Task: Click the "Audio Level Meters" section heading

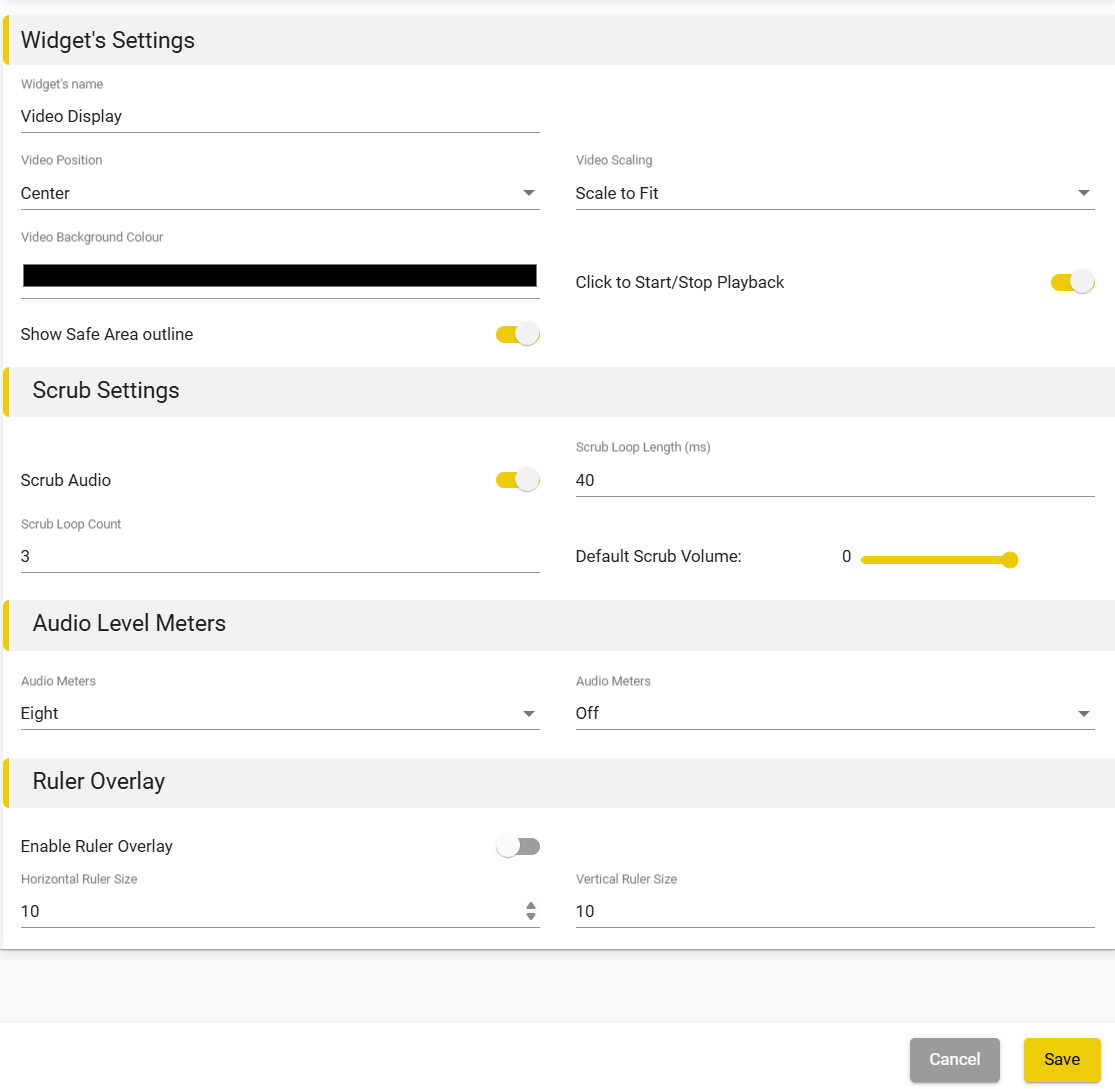Action: coord(129,623)
